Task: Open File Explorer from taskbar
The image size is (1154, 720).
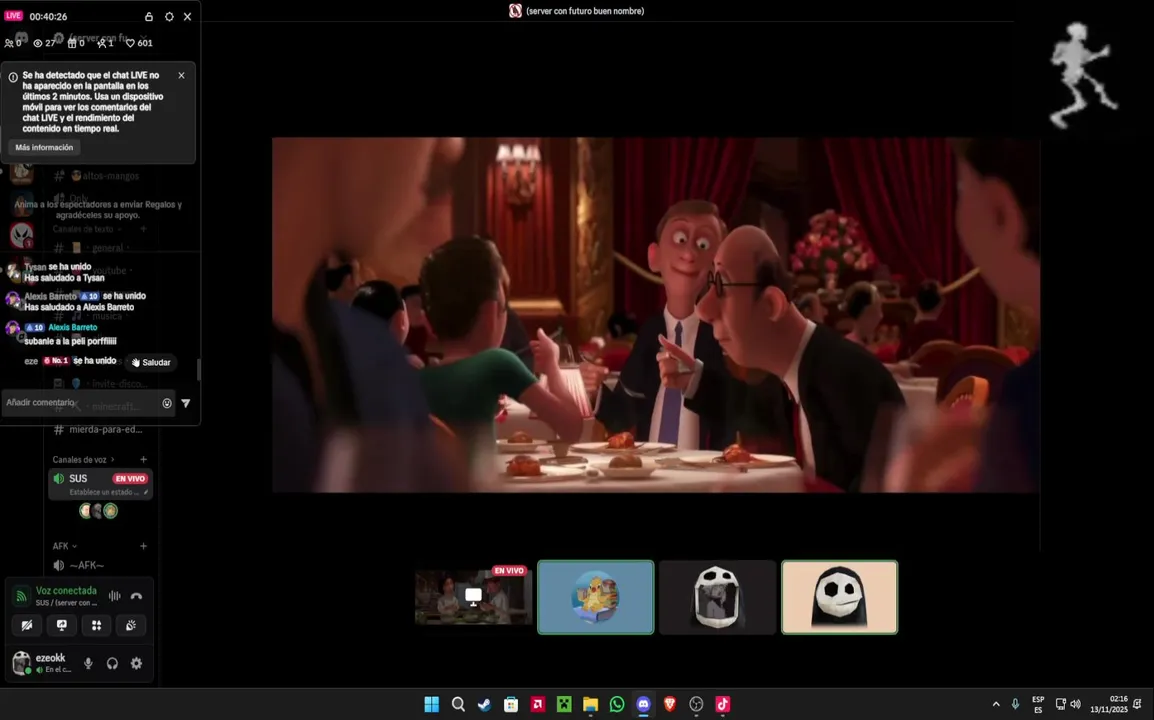Action: [590, 705]
